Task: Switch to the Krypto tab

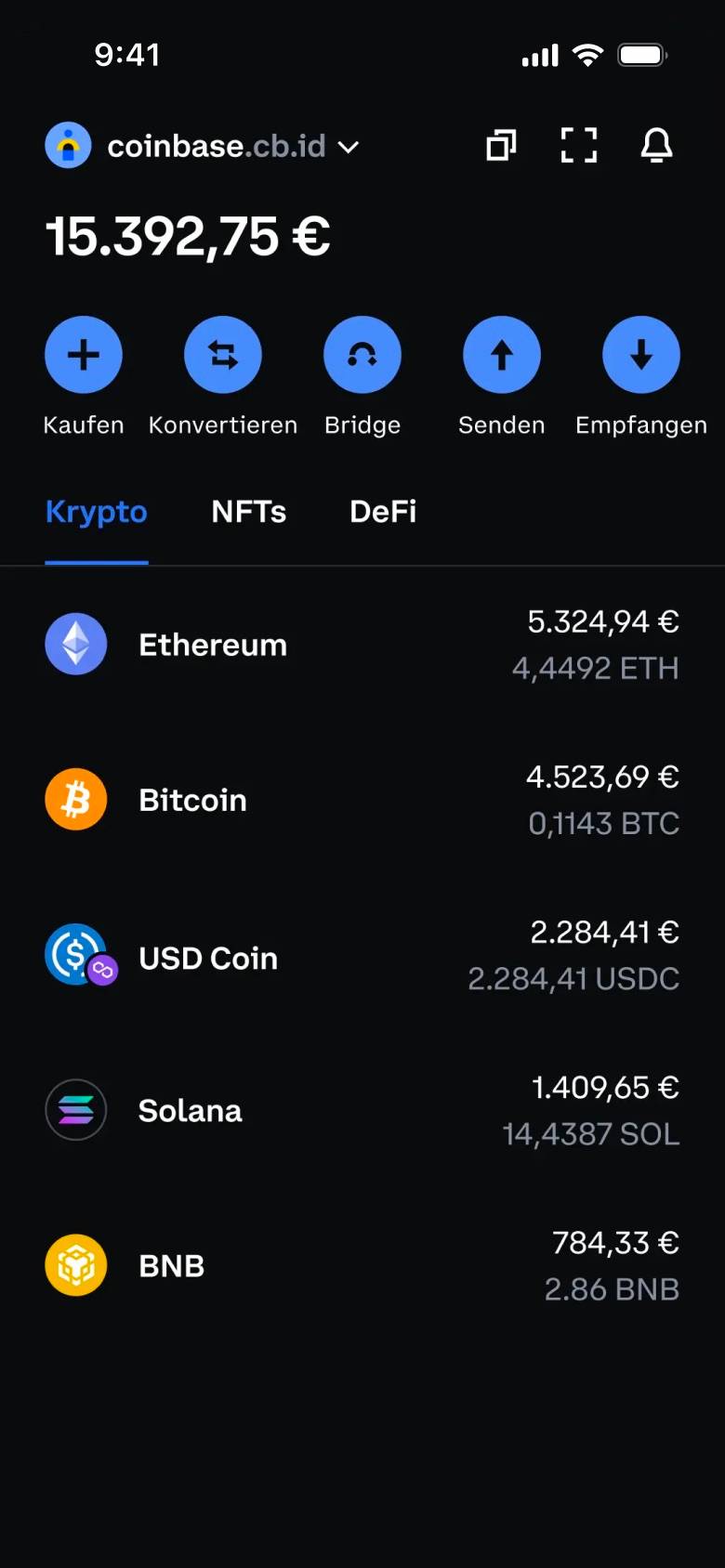Action: (97, 512)
